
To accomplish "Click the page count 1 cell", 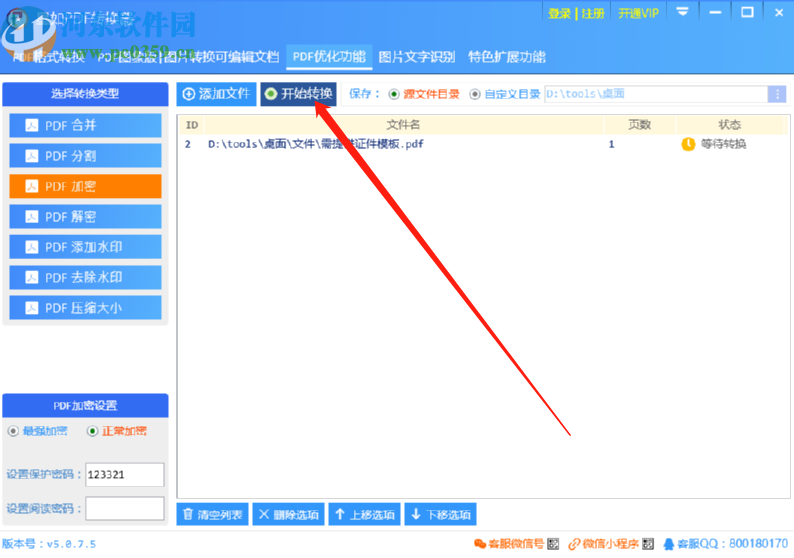I will point(611,144).
